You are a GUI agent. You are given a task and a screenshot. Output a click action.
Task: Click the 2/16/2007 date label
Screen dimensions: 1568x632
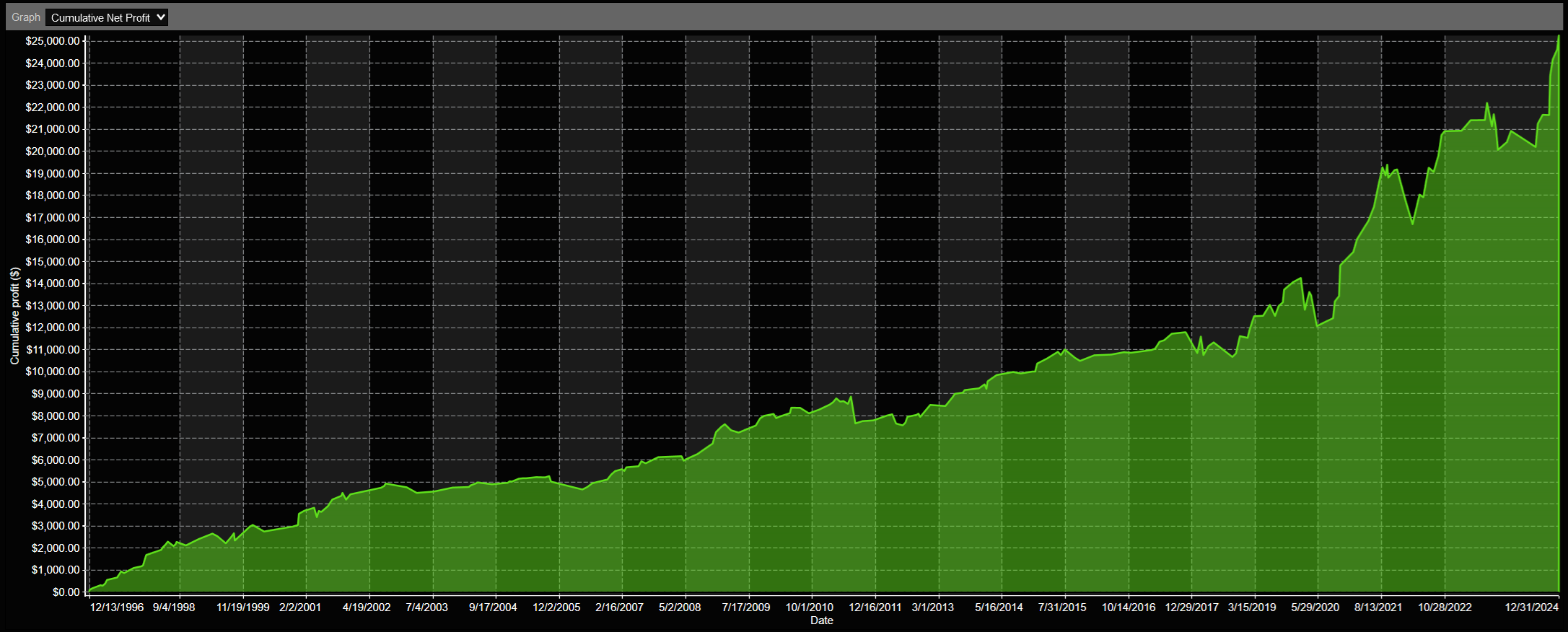(x=619, y=607)
